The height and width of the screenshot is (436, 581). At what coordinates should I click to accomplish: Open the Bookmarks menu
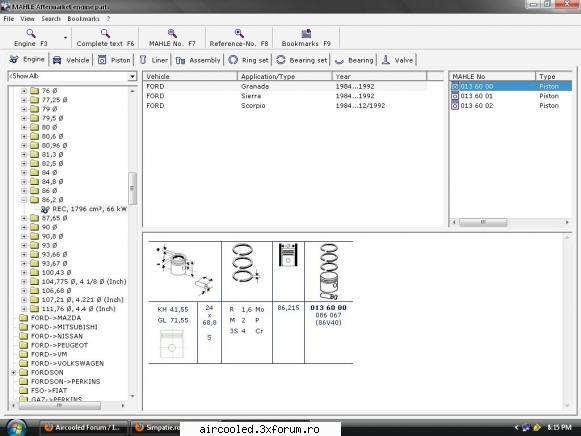click(x=83, y=19)
